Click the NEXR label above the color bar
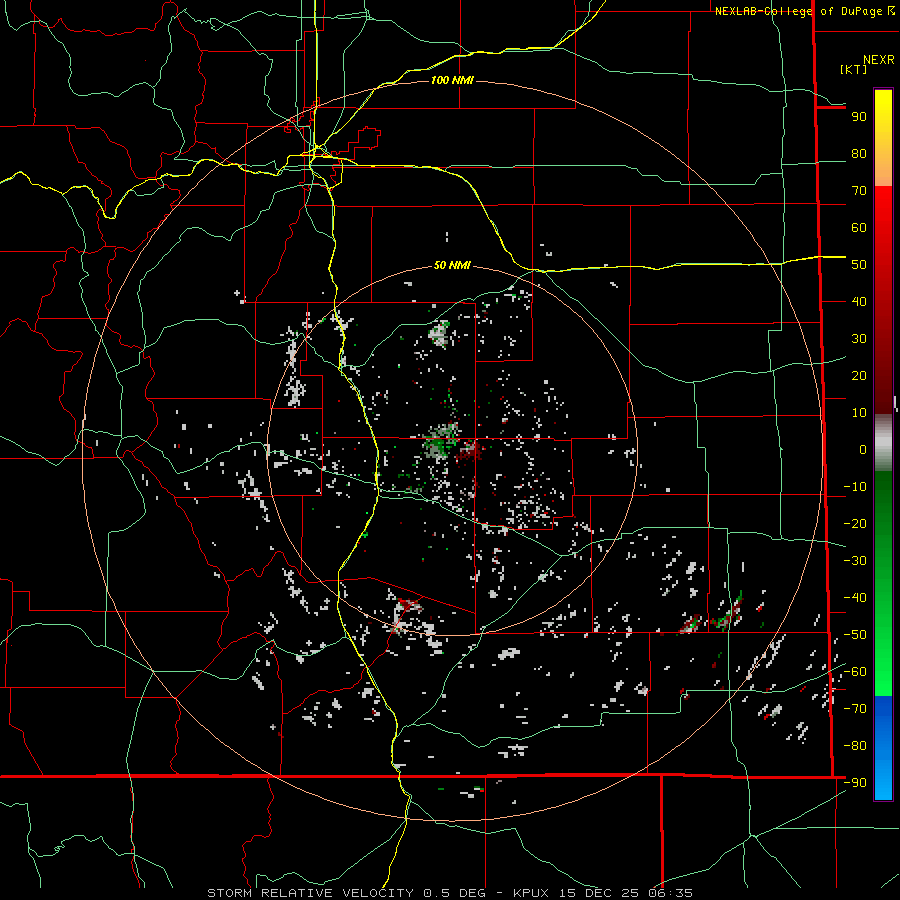 point(878,60)
